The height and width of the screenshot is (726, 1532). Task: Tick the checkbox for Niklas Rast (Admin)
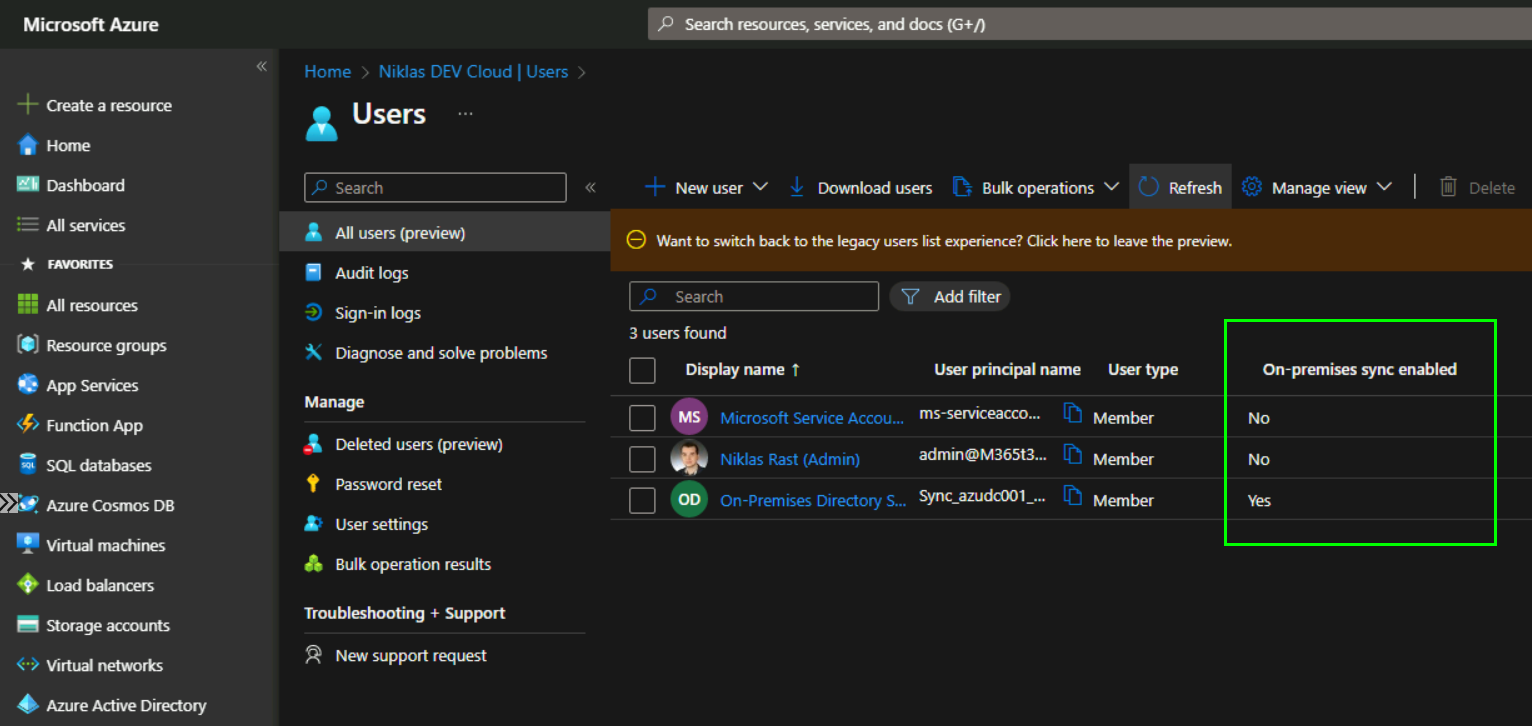pos(642,459)
